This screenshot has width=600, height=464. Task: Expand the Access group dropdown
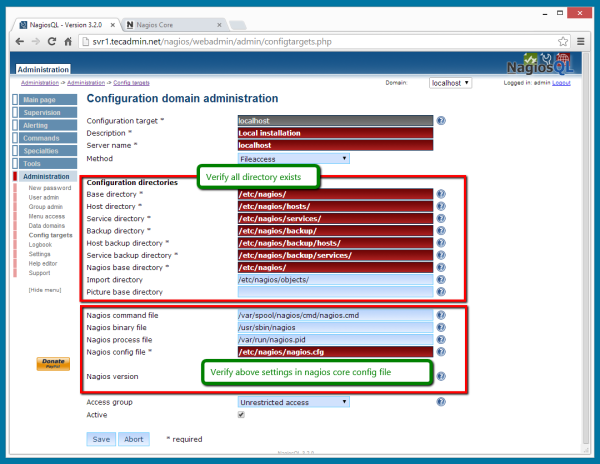pos(293,402)
